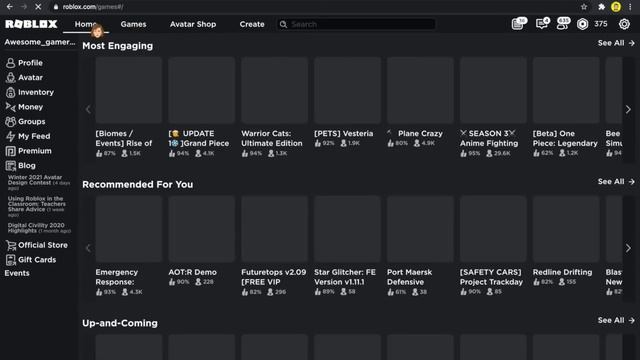Open Winter 2021 Avatar Design Contest post
The image size is (640, 360).
(x=38, y=182)
